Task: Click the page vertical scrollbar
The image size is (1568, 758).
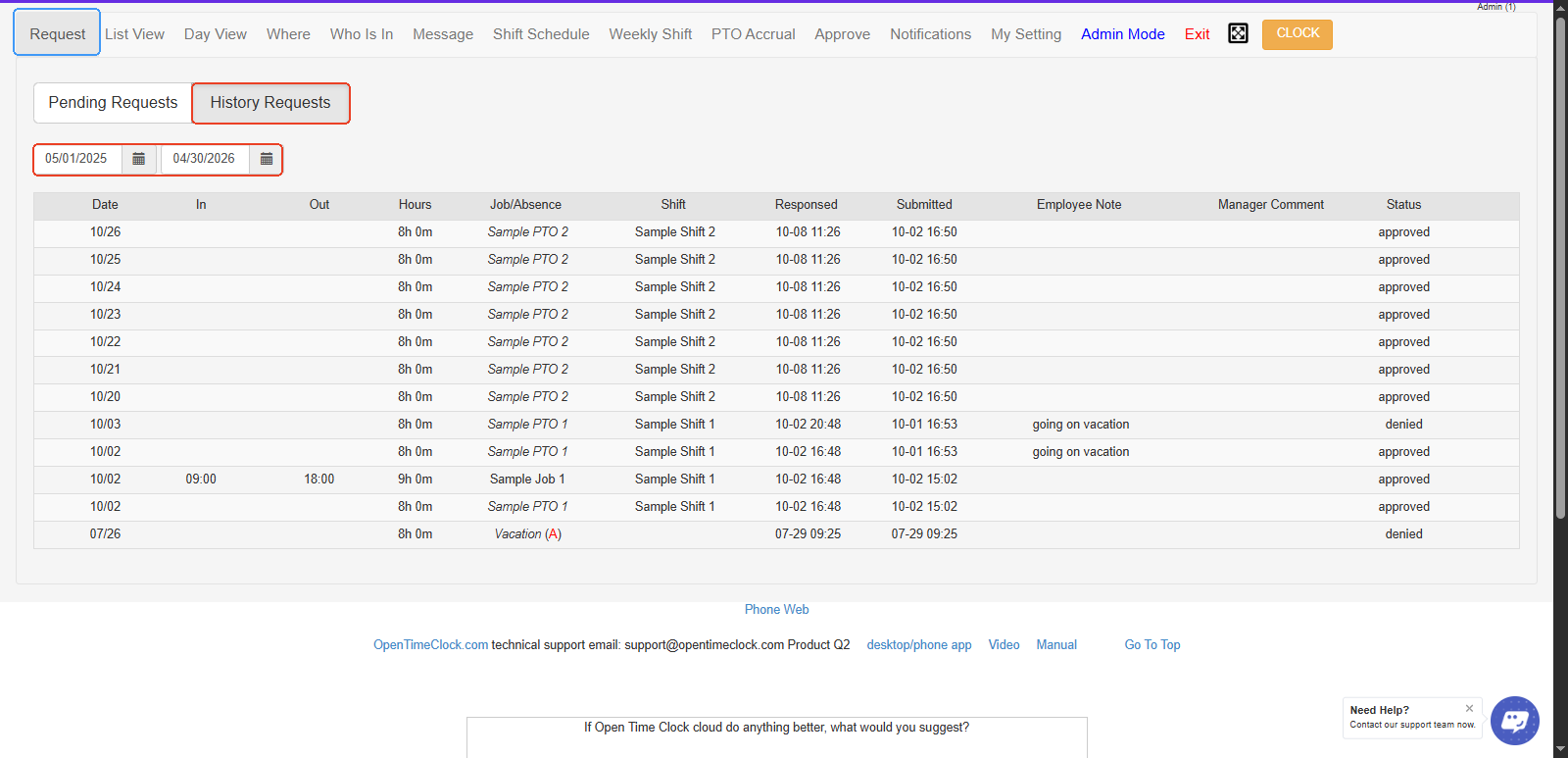Action: point(1560,265)
